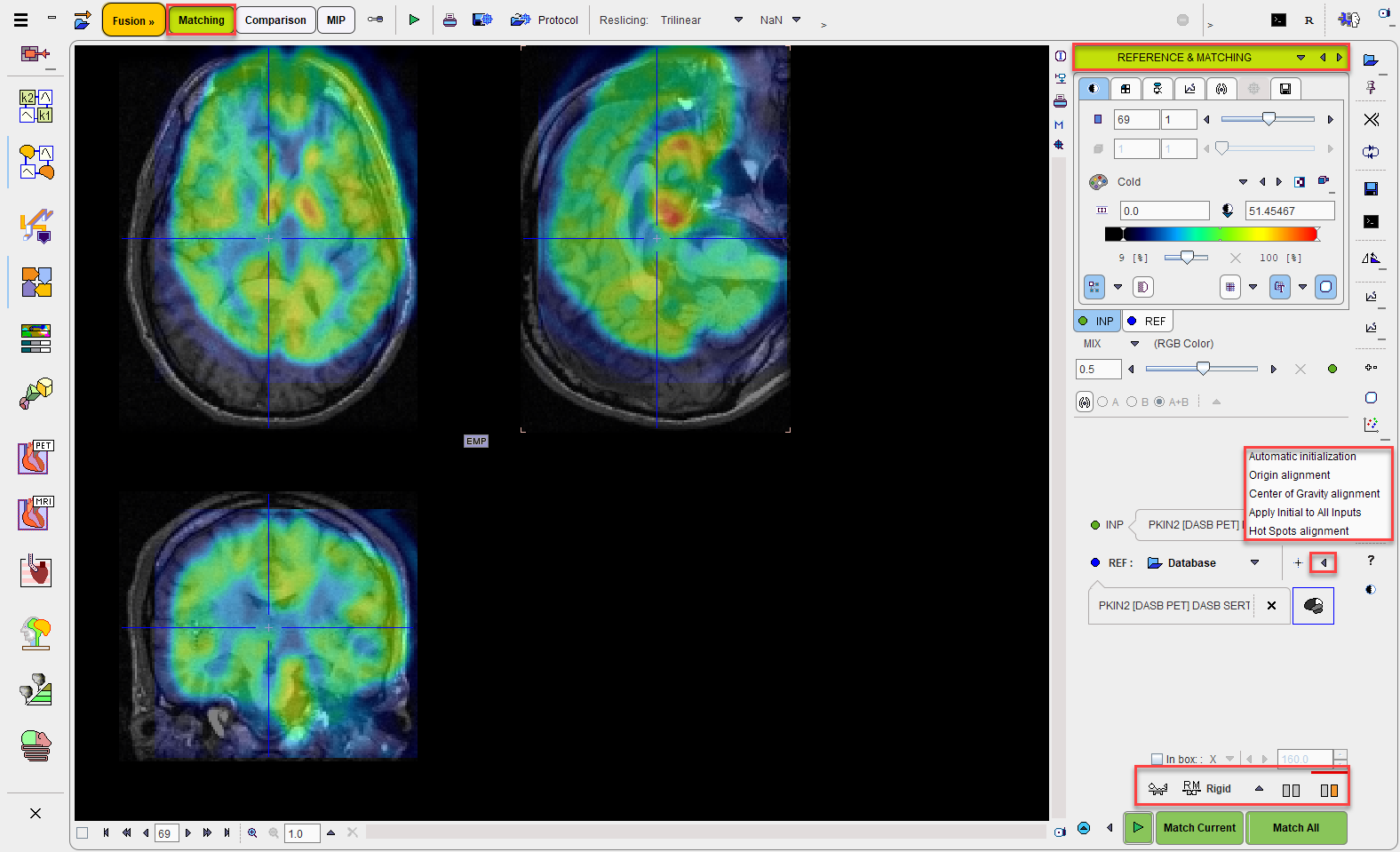Click the info icon on panel left edge
The width and height of the screenshot is (1400, 852).
coord(1060,56)
